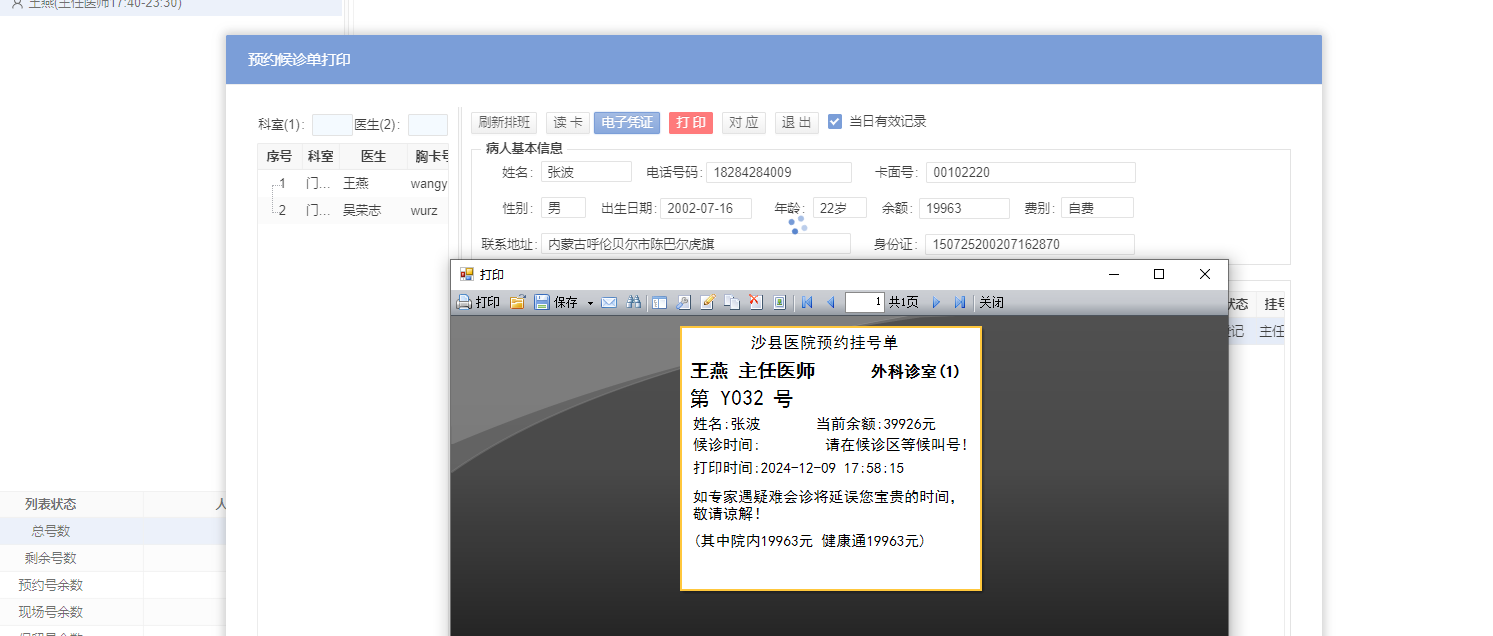Viewport: 1493px width, 636px height.
Task: Go to previous page arrow
Action: coord(831,302)
